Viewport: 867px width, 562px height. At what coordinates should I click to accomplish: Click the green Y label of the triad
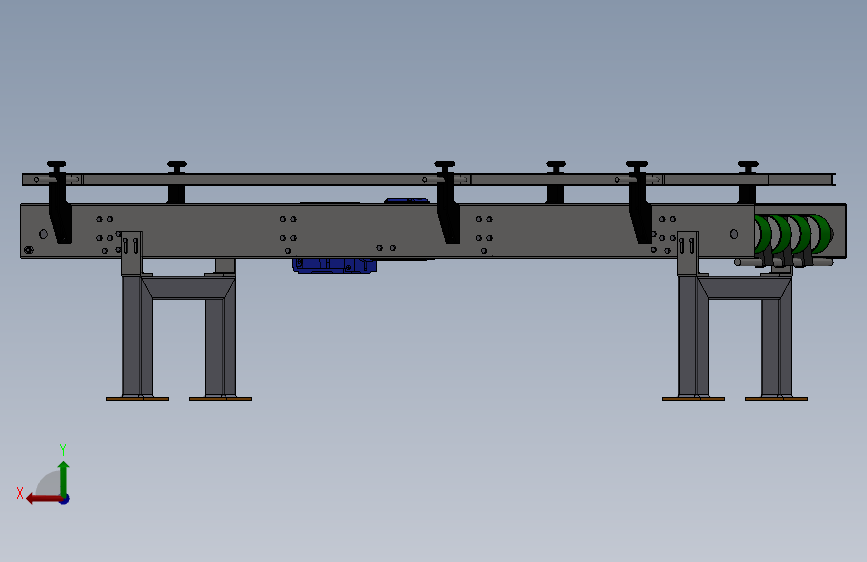coord(63,450)
